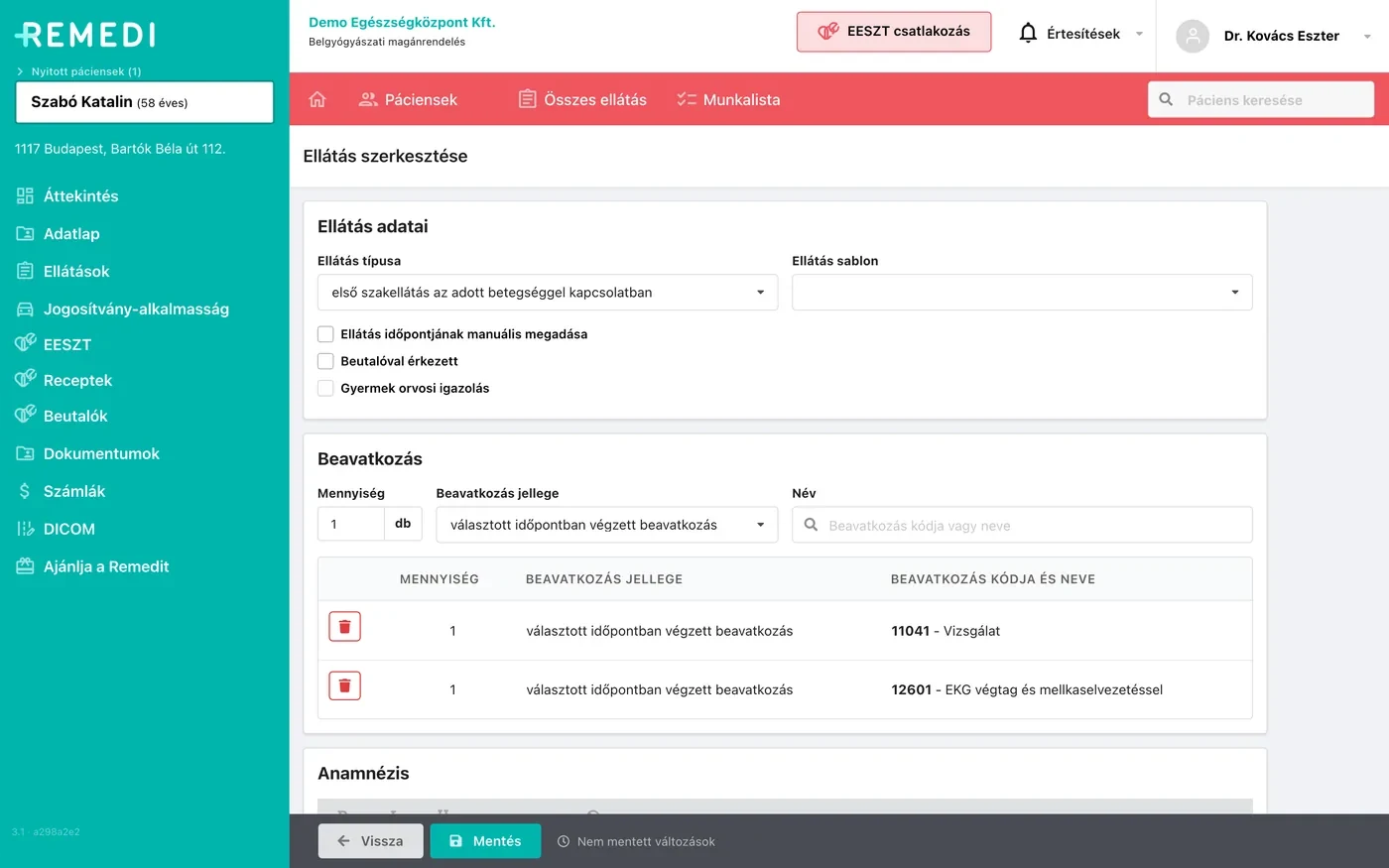The height and width of the screenshot is (868, 1389).
Task: Click the search magnifier in Páciens keresése
Action: click(x=1167, y=99)
